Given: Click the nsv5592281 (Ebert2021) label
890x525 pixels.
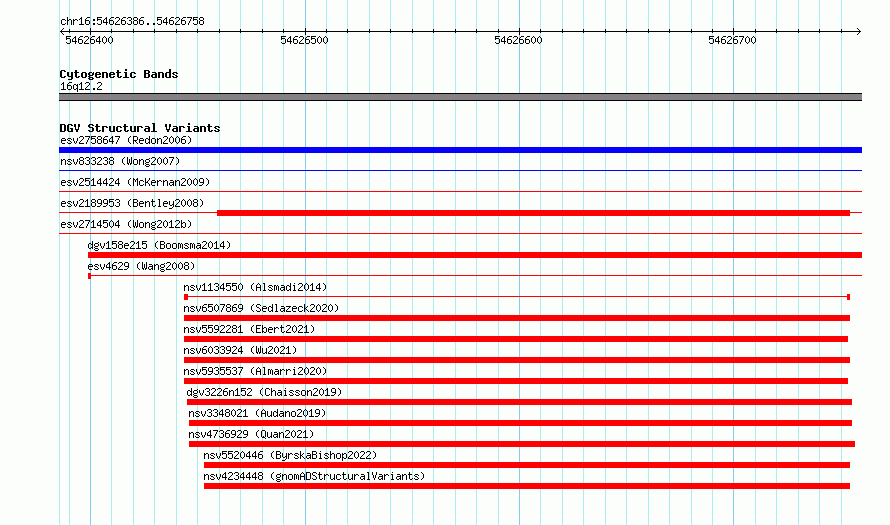Looking at the screenshot, I should pyautogui.click(x=249, y=329).
